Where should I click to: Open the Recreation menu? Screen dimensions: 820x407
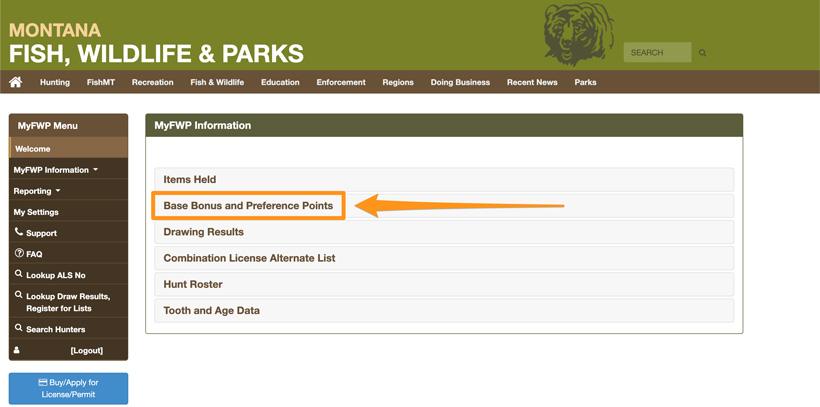pyautogui.click(x=153, y=82)
